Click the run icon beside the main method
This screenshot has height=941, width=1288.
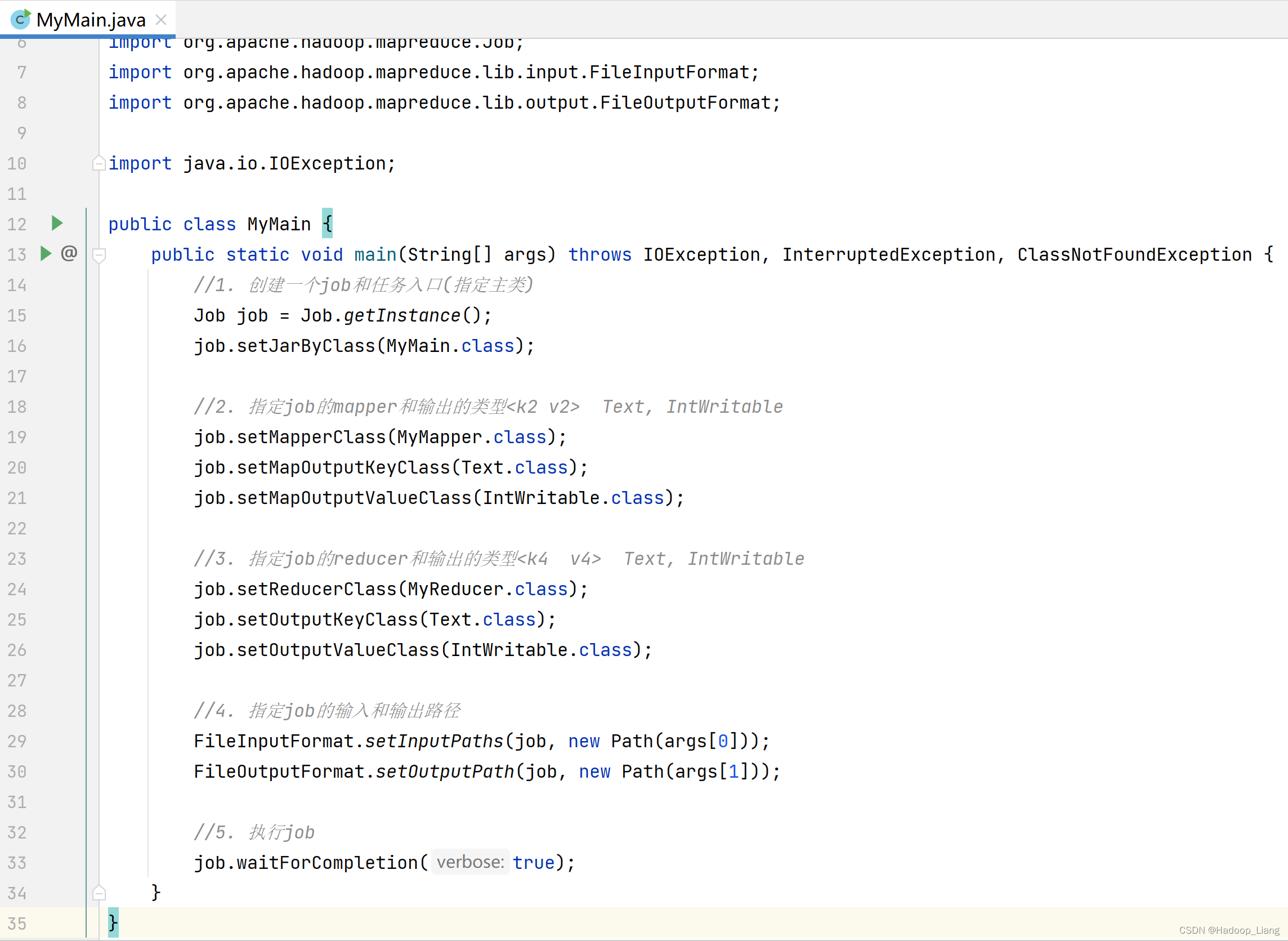pyautogui.click(x=46, y=253)
